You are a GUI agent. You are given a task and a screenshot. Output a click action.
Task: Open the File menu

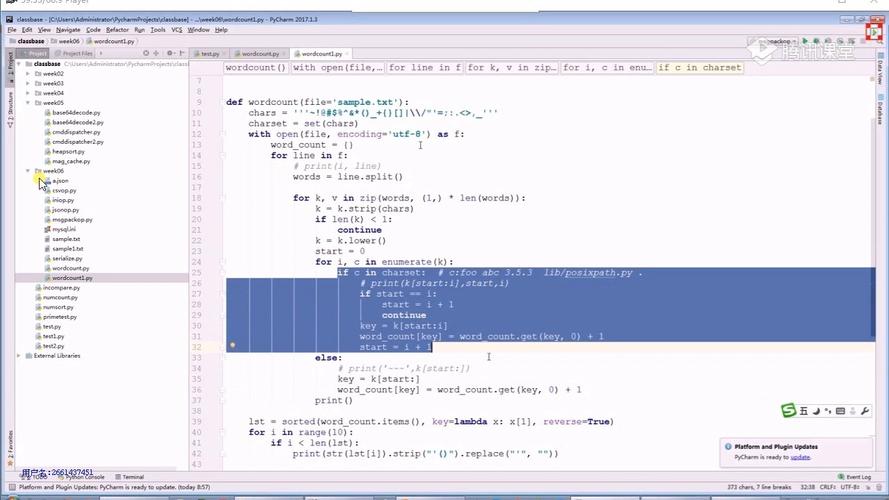[x=12, y=29]
